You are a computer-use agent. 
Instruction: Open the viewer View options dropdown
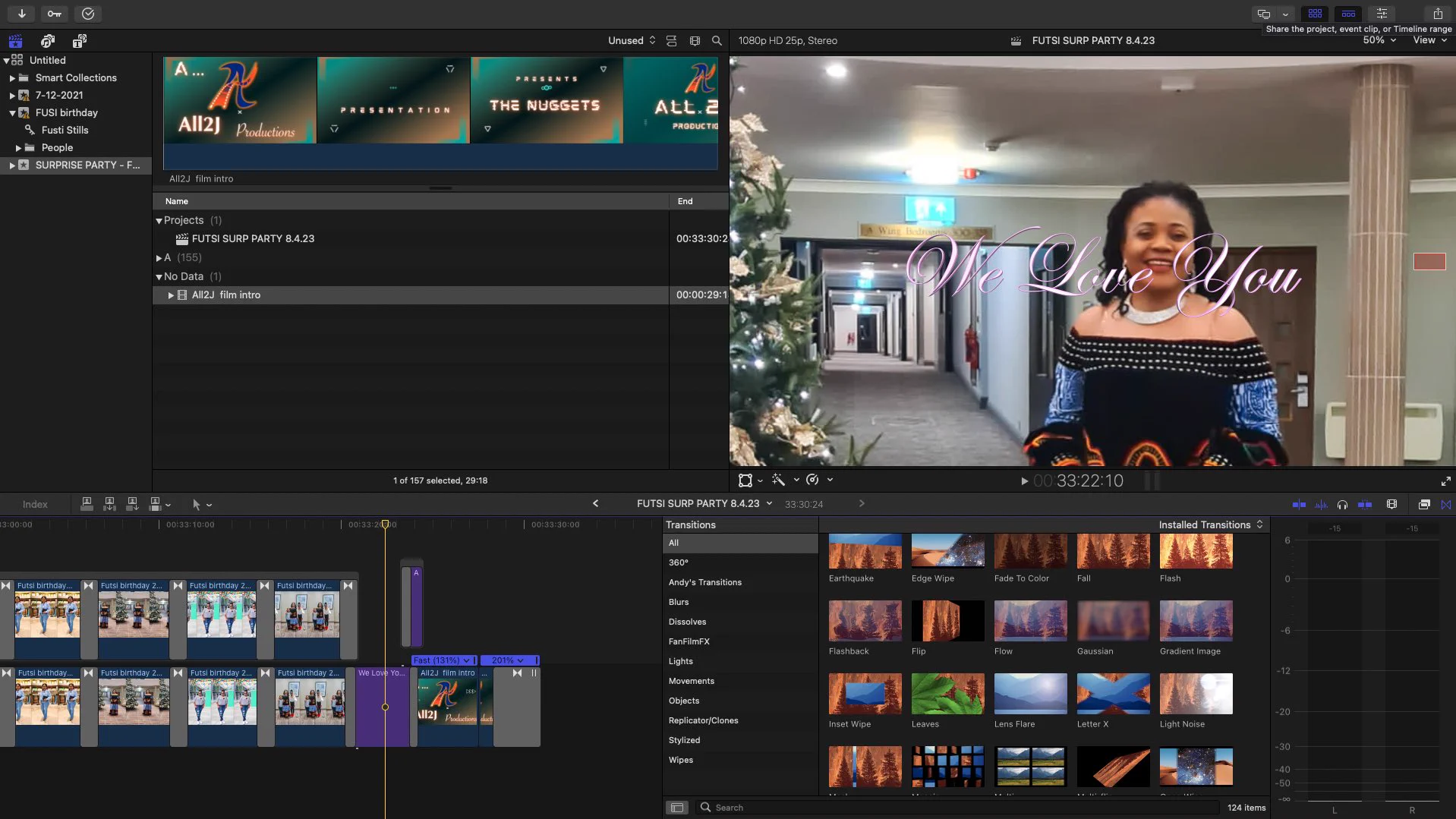coord(1429,40)
